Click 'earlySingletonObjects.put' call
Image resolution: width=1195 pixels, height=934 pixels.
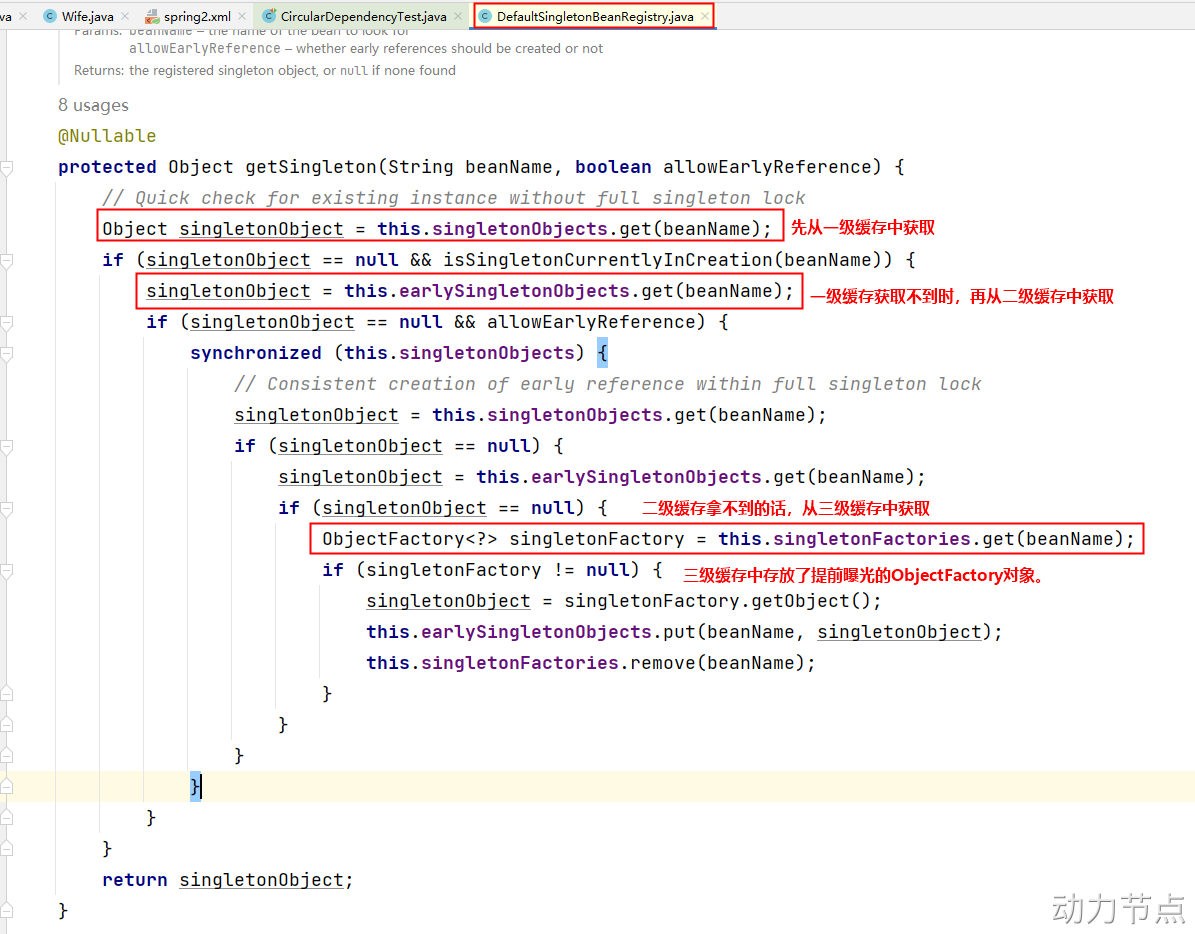pos(558,632)
